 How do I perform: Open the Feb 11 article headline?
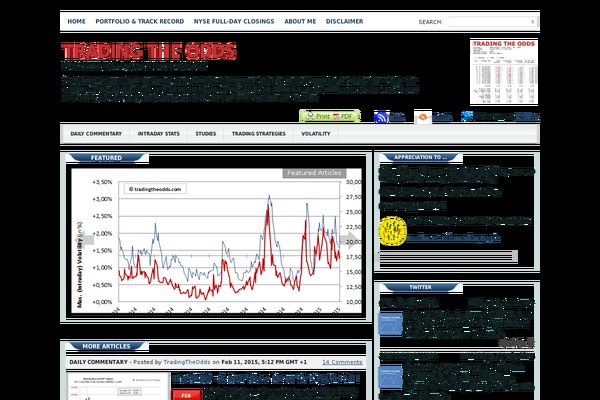pos(266,379)
